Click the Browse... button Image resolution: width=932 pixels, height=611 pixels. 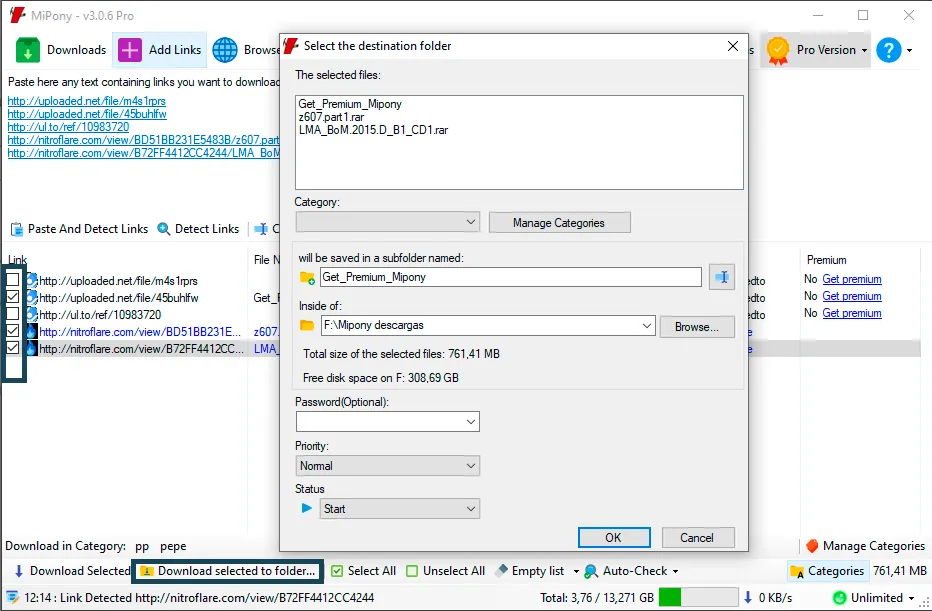tap(697, 327)
